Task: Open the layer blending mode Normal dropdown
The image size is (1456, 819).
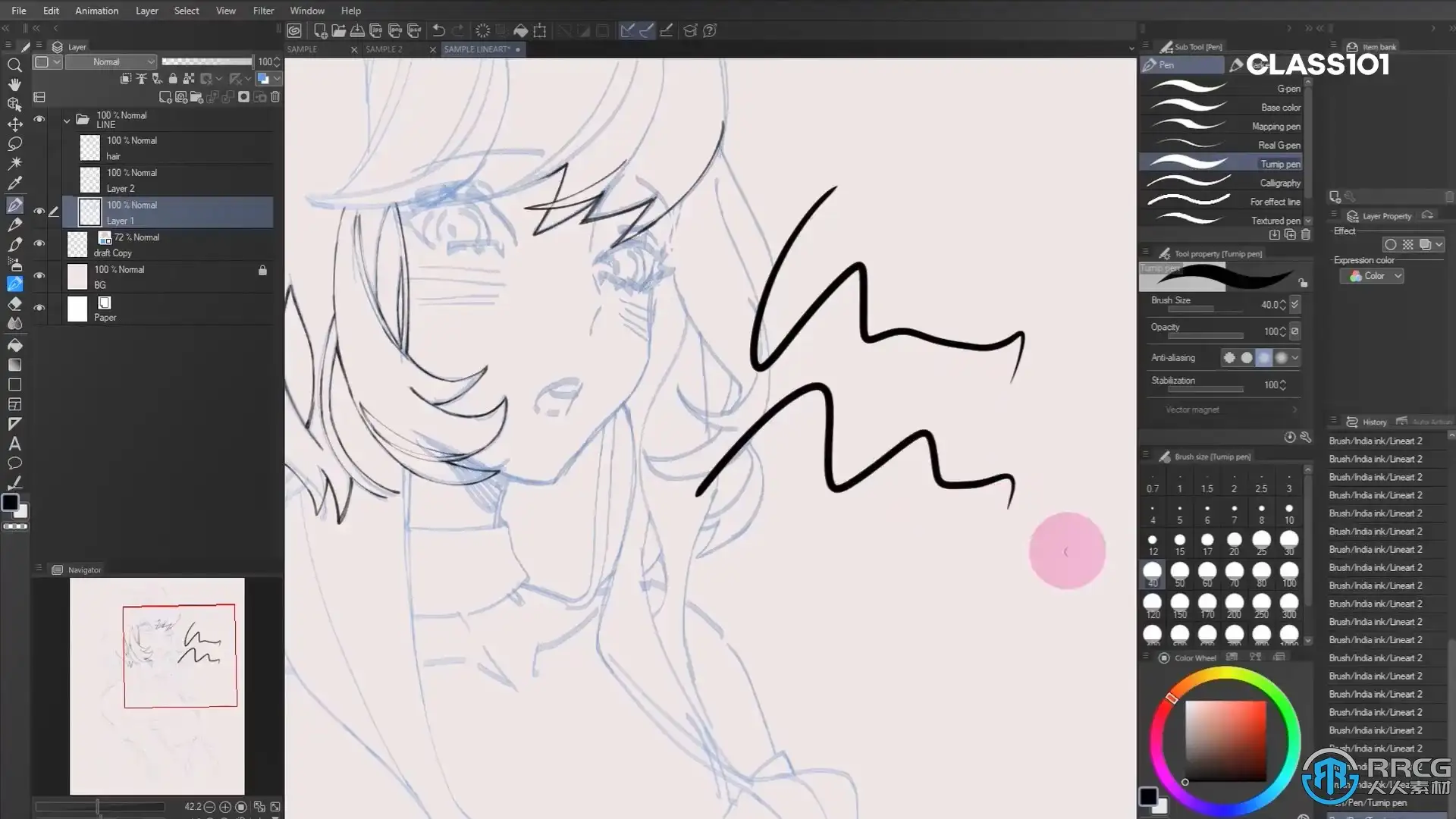Action: [111, 61]
